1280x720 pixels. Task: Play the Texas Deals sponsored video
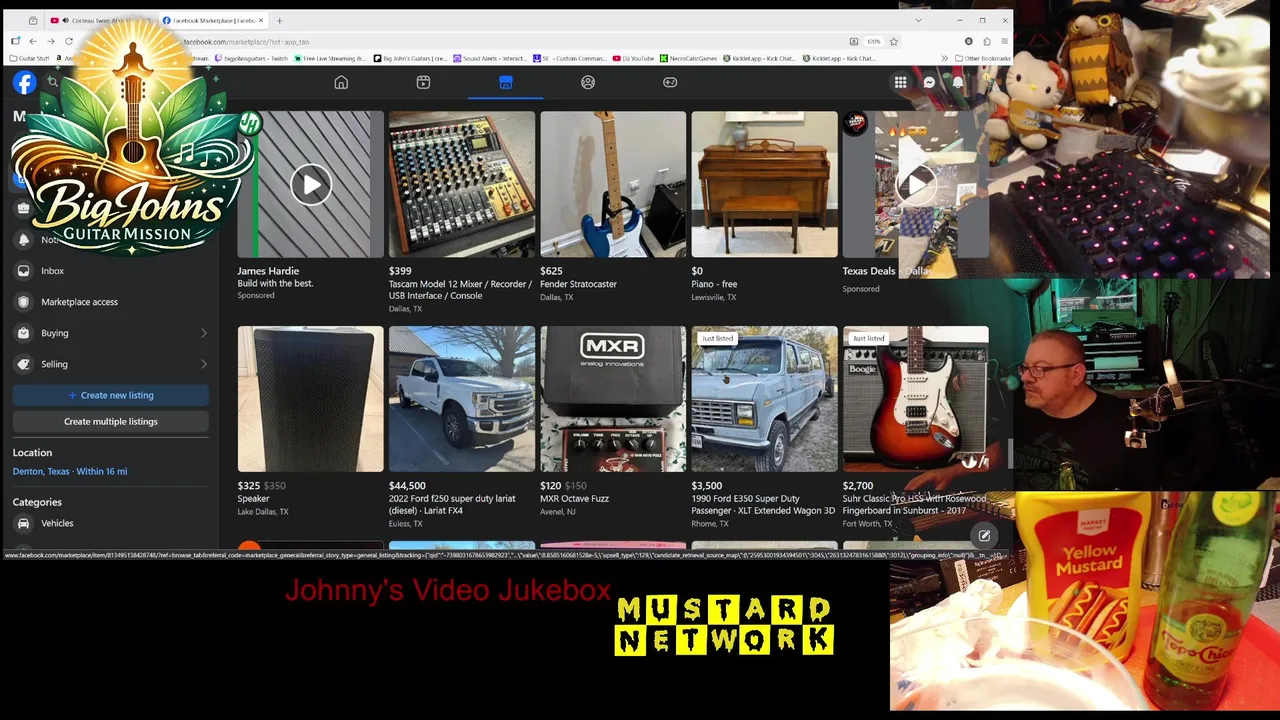(916, 184)
